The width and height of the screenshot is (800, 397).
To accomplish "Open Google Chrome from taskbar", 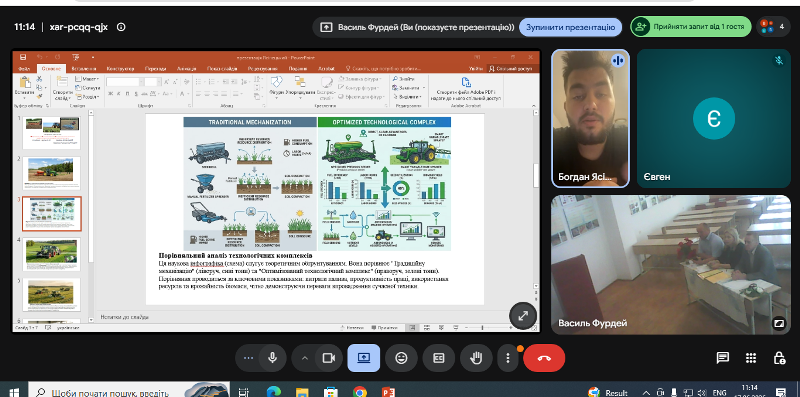I will click(360, 392).
